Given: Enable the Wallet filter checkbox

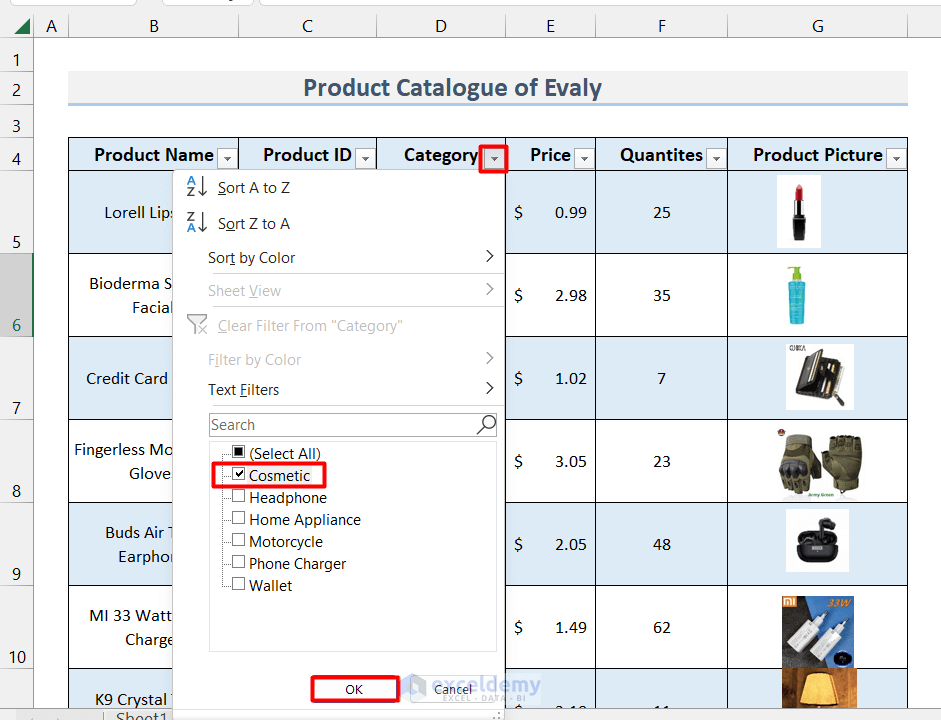Looking at the screenshot, I should [239, 585].
